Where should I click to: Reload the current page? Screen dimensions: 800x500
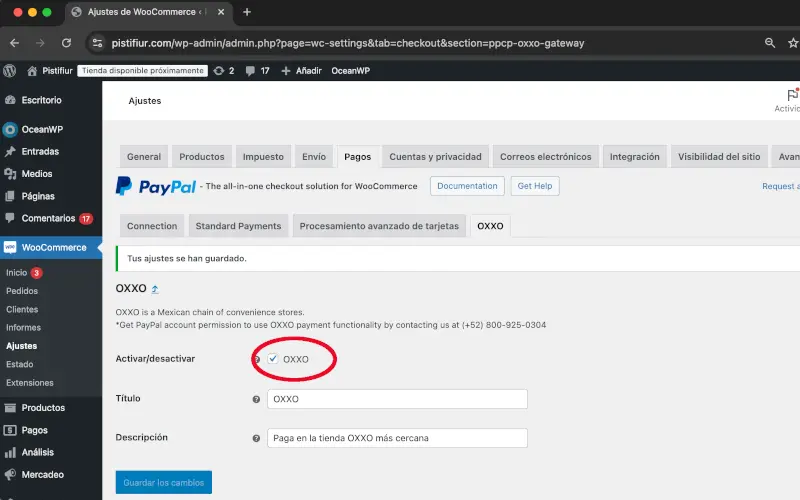(x=66, y=43)
